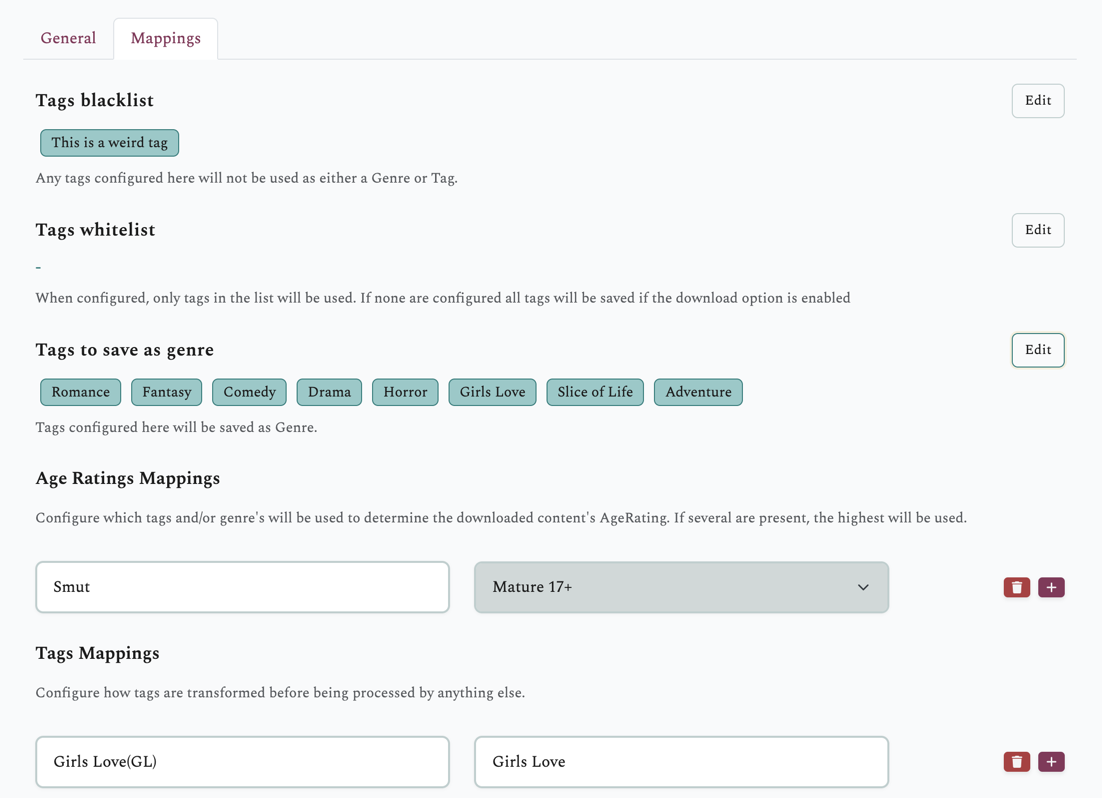1102x798 pixels.
Task: Switch to the General tab
Action: pos(67,38)
